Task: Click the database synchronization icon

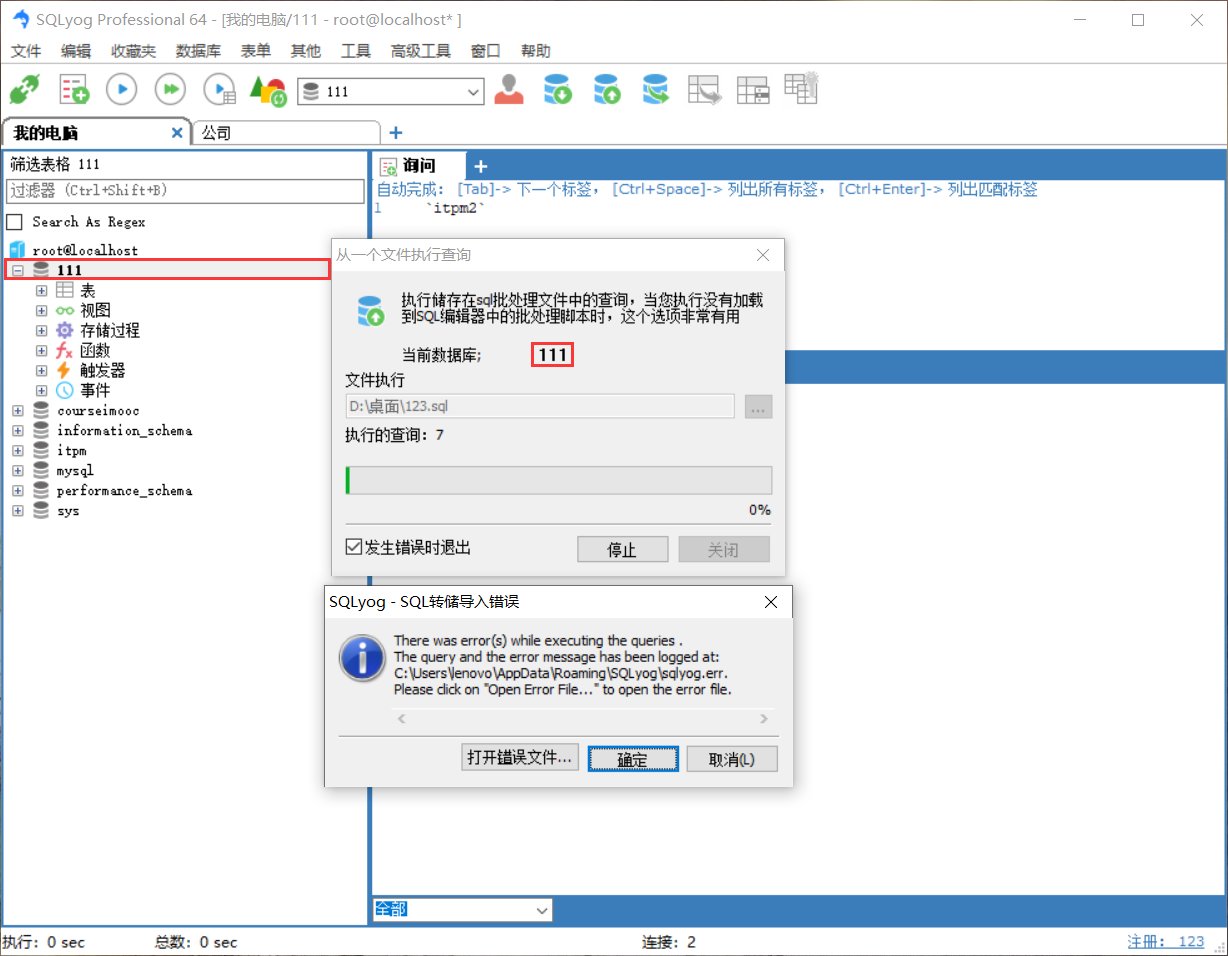Action: pos(655,89)
